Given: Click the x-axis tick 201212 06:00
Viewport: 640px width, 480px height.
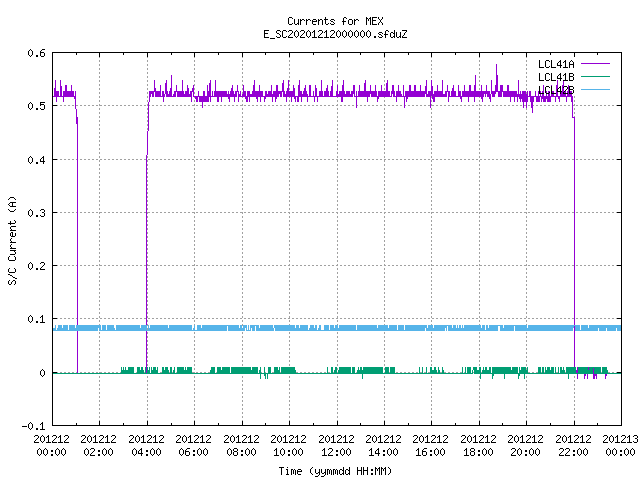Looking at the screenshot, I should pos(193,445).
